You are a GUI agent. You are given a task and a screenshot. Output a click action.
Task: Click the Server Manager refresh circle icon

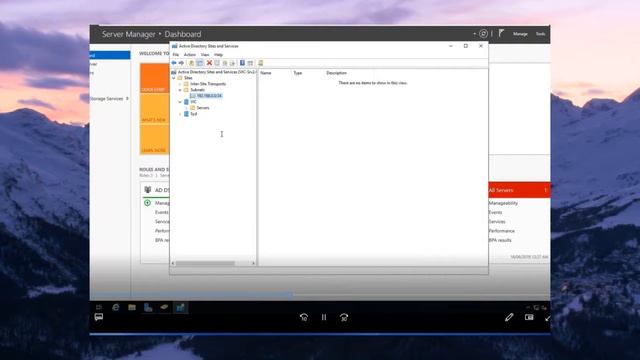483,33
